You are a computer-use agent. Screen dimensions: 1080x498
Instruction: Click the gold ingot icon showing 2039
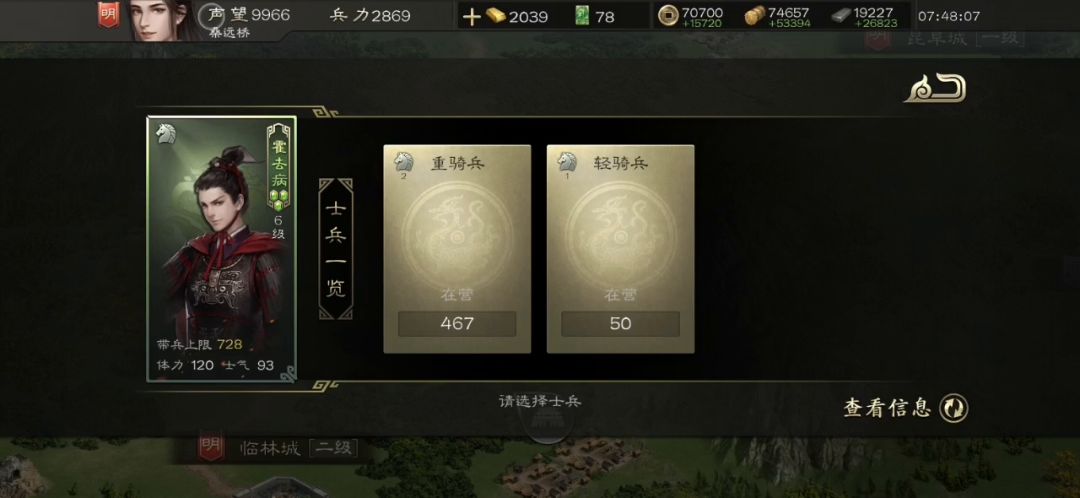495,17
